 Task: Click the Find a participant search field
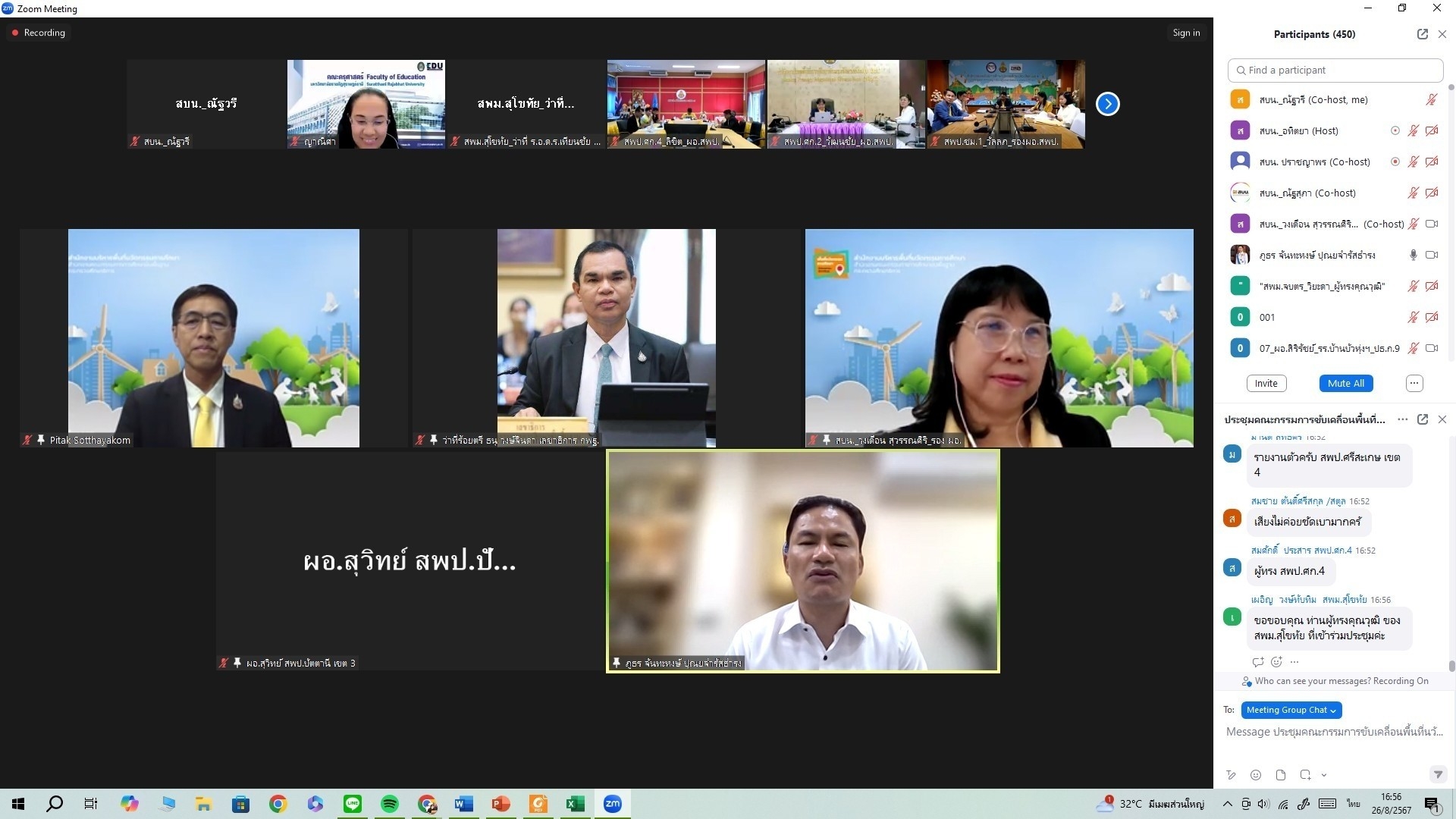coord(1335,70)
